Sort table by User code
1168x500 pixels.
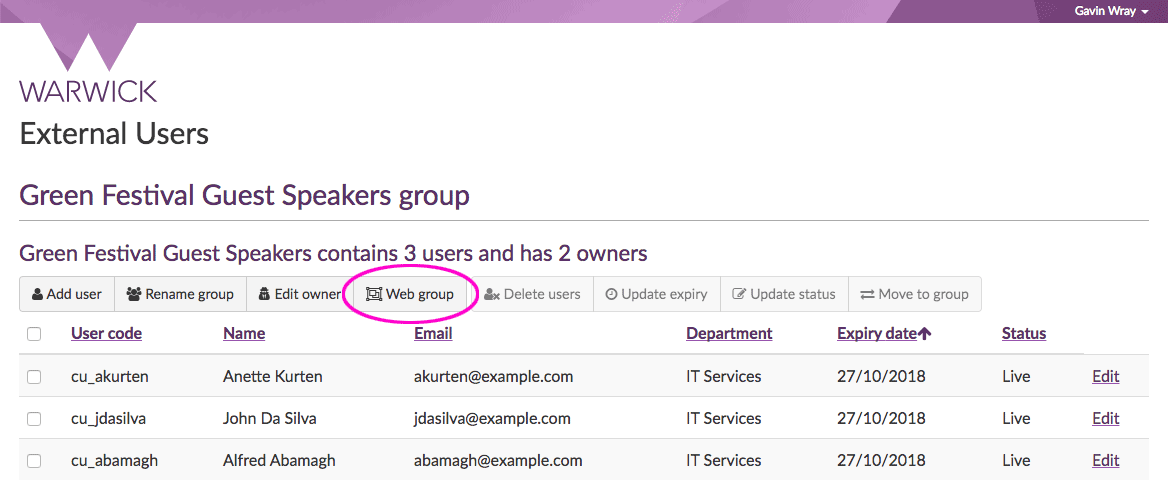106,334
